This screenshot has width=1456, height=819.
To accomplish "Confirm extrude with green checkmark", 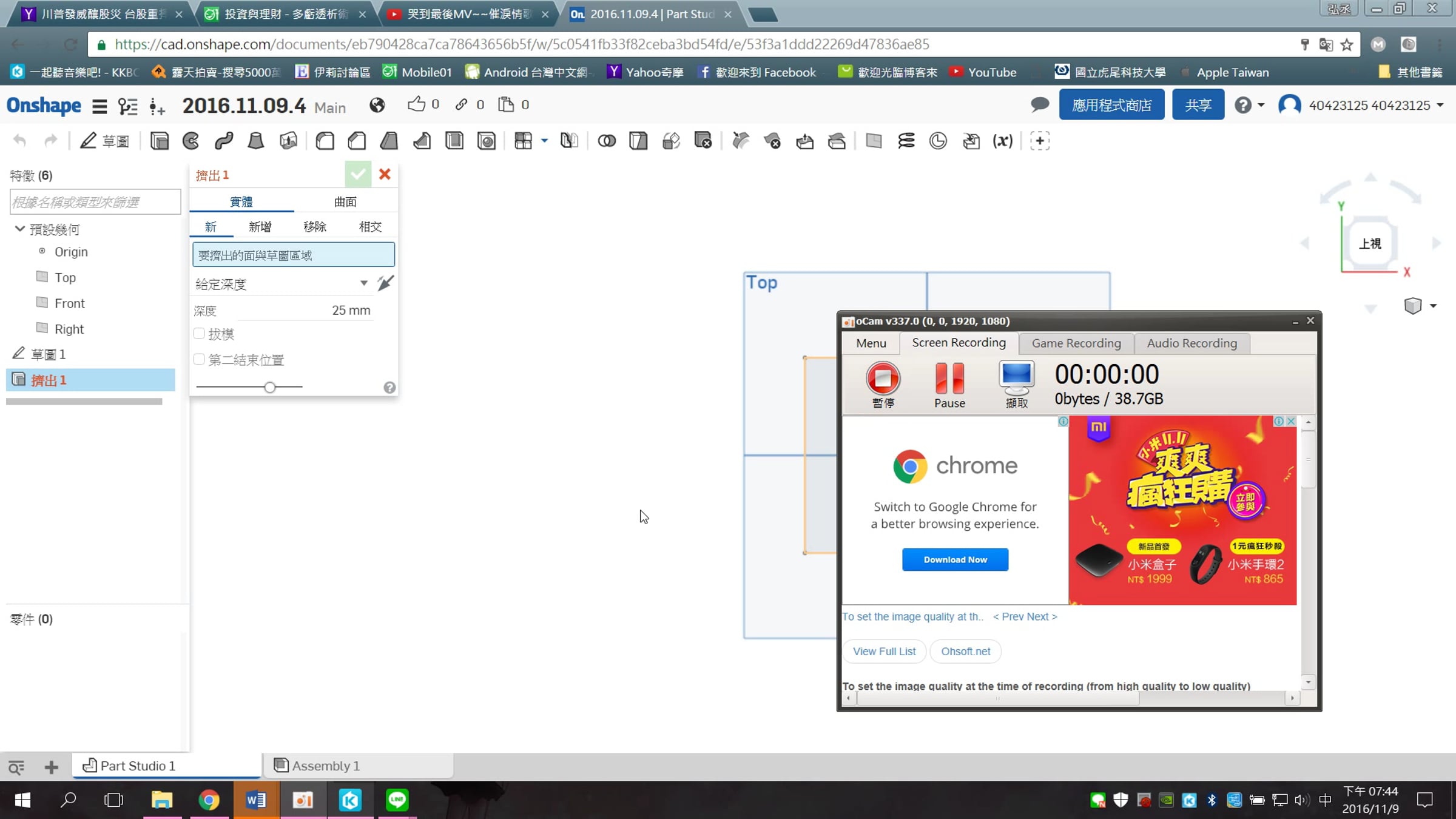I will [358, 175].
